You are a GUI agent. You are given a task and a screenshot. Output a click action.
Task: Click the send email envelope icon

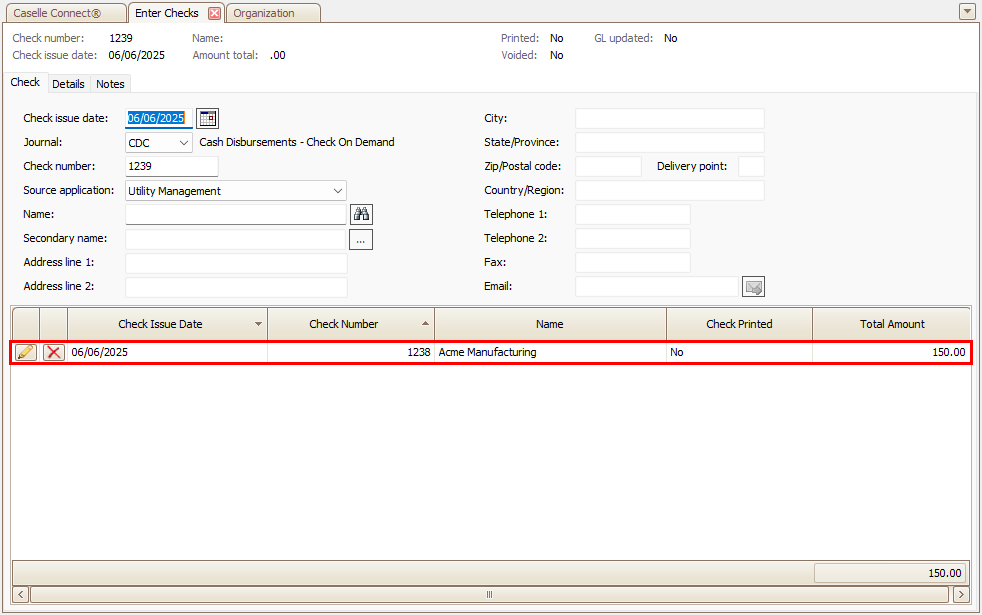tap(754, 287)
